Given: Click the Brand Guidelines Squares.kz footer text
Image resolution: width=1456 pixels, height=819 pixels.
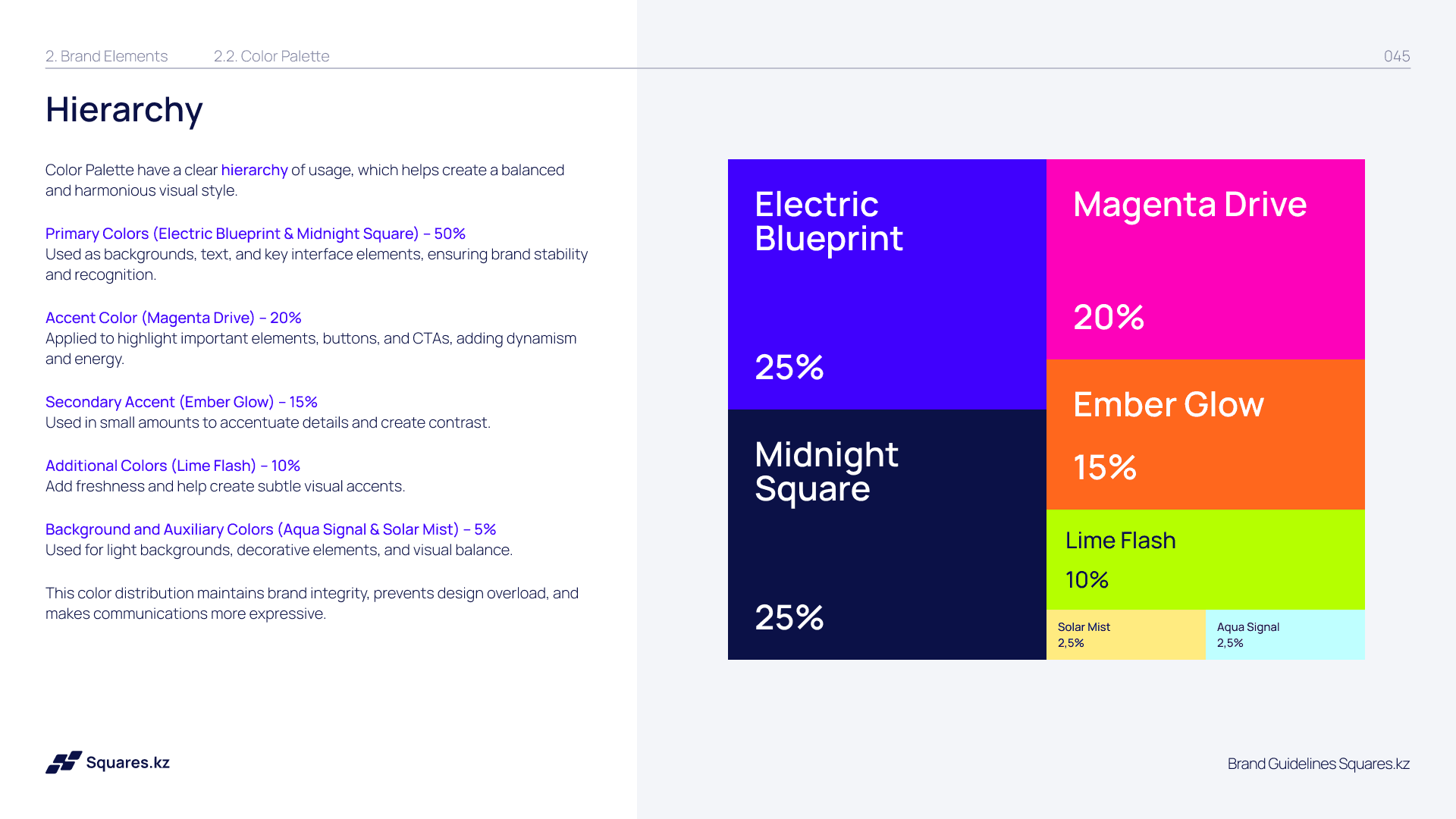Looking at the screenshot, I should coord(1319,764).
